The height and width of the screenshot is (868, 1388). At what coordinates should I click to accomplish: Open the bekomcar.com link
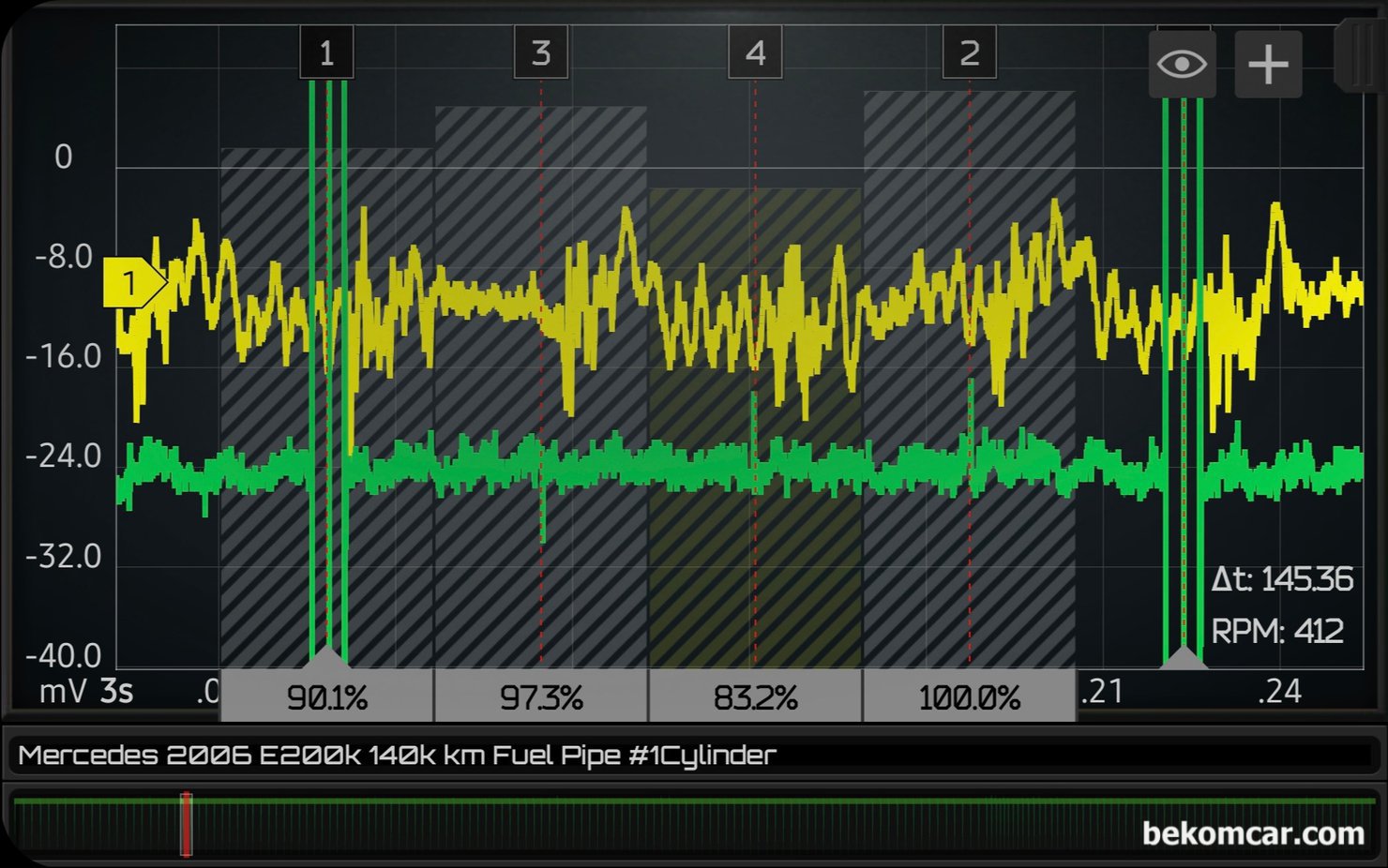pyautogui.click(x=1252, y=833)
